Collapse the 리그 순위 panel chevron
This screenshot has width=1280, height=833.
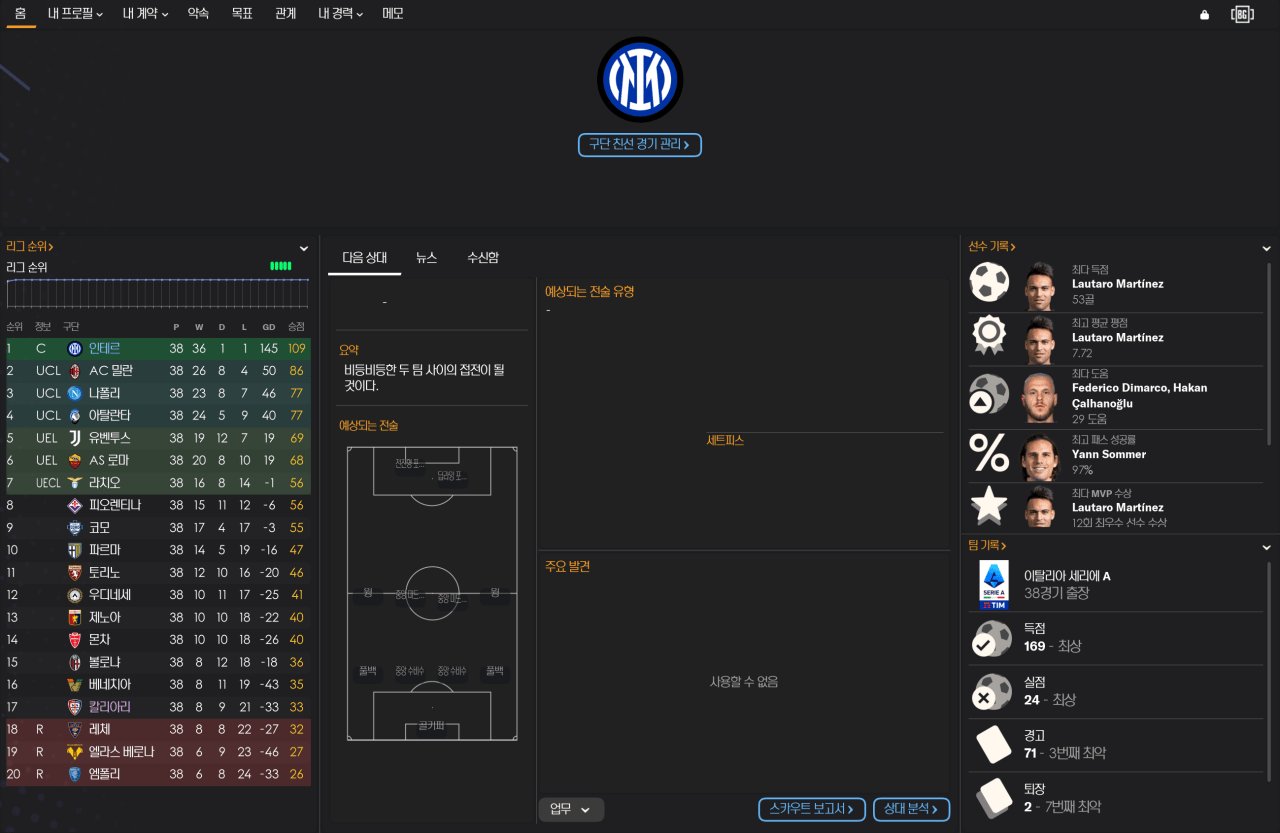tap(304, 248)
